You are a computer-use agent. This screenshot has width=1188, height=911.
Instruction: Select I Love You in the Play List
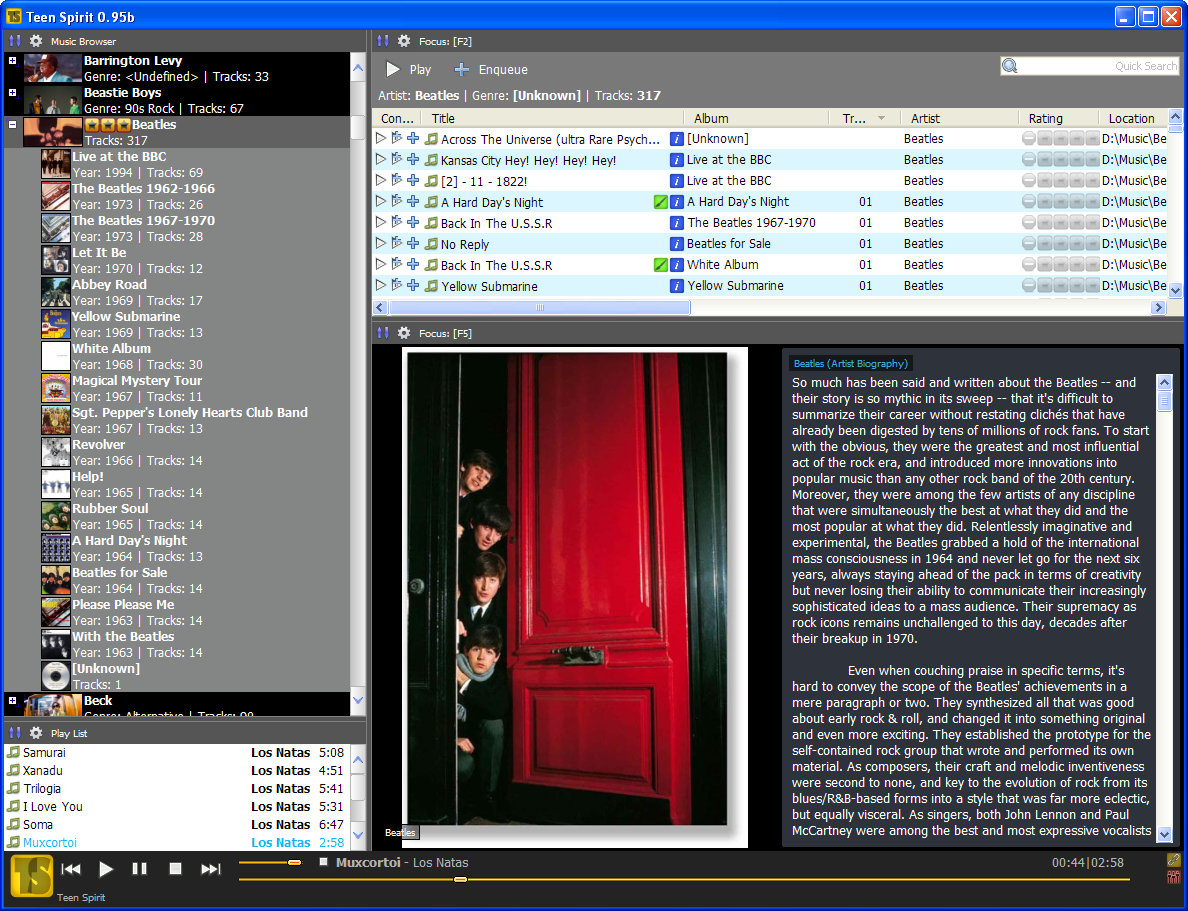pos(176,806)
